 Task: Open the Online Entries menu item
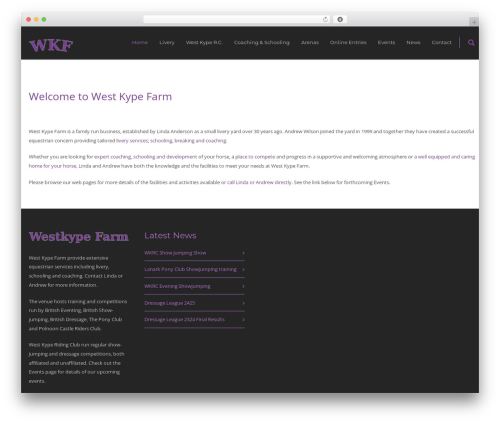(348, 42)
